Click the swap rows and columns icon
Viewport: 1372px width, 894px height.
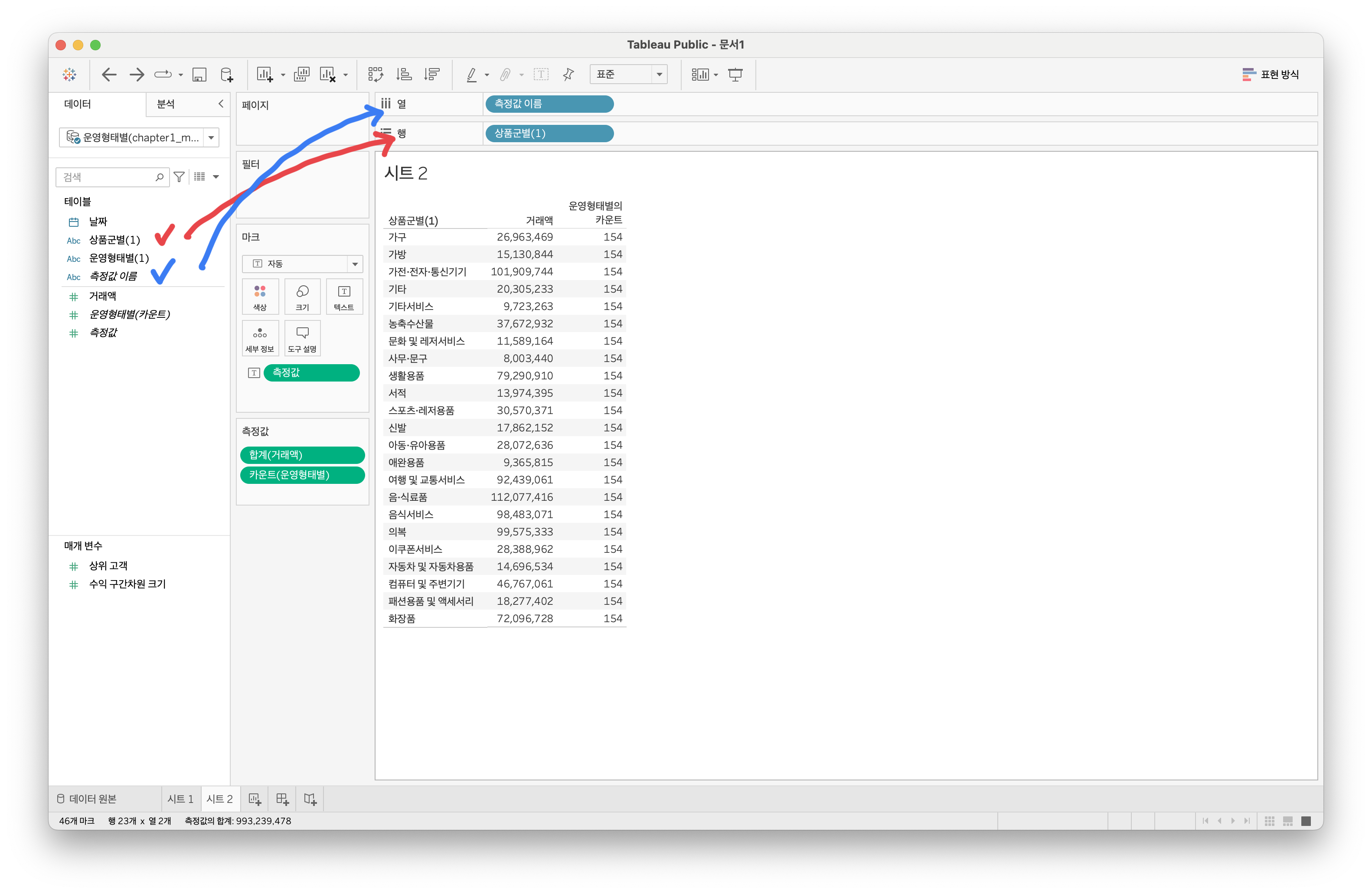click(375, 75)
